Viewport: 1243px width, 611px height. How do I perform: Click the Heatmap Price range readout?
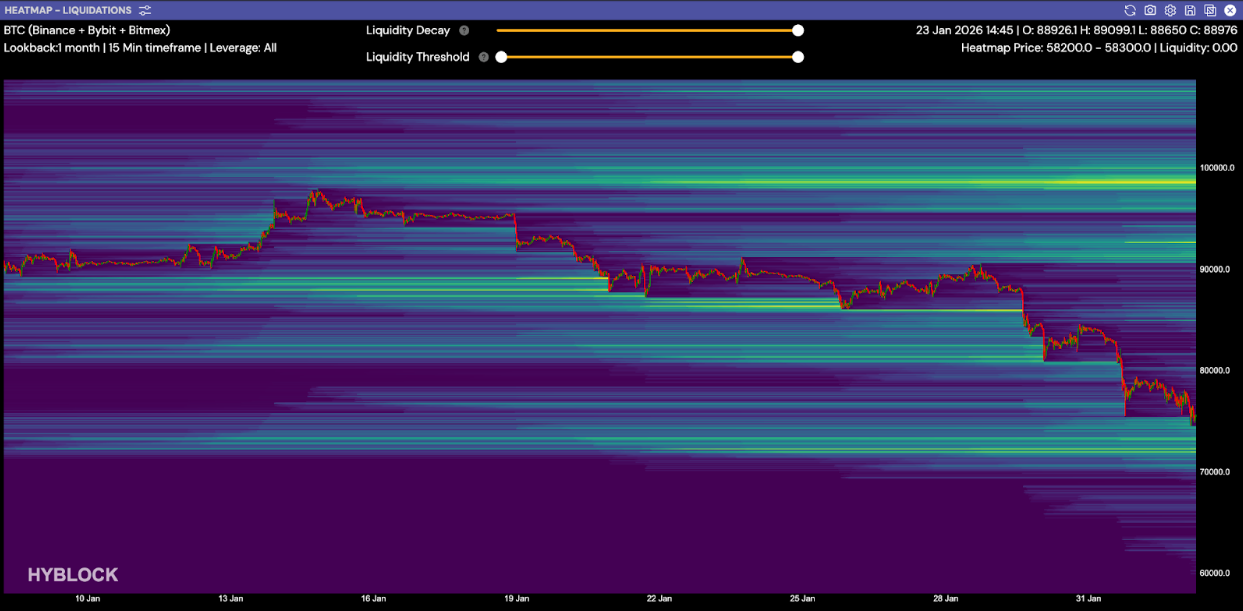point(1099,48)
